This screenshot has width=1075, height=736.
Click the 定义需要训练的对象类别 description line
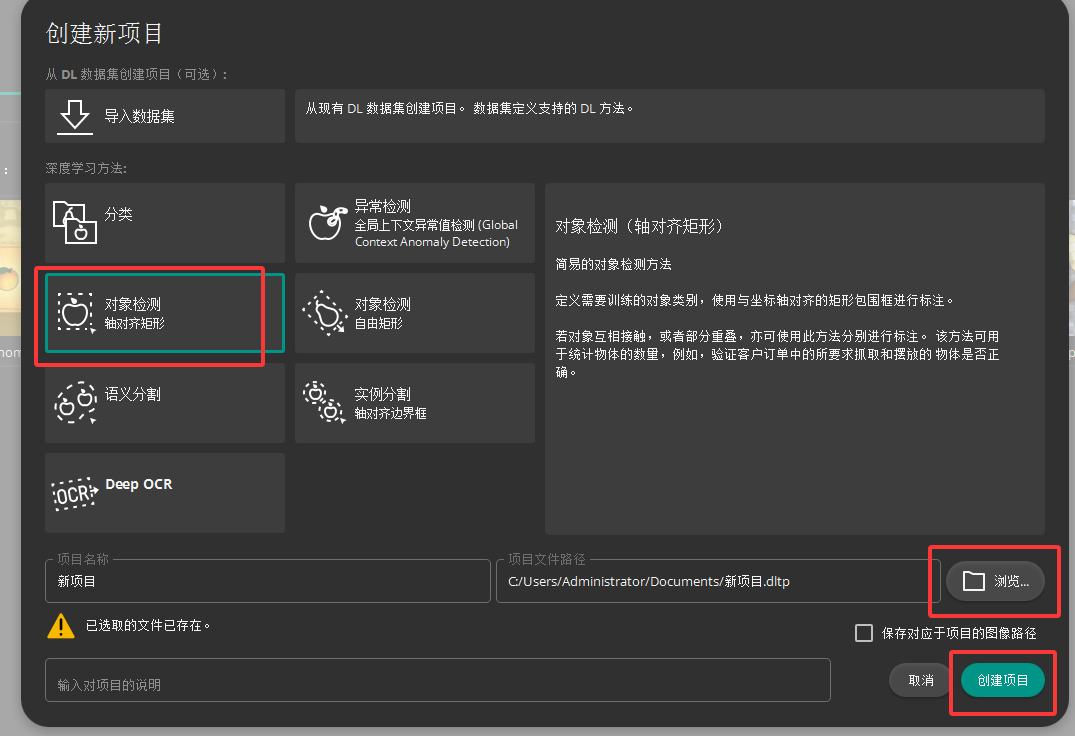754,300
